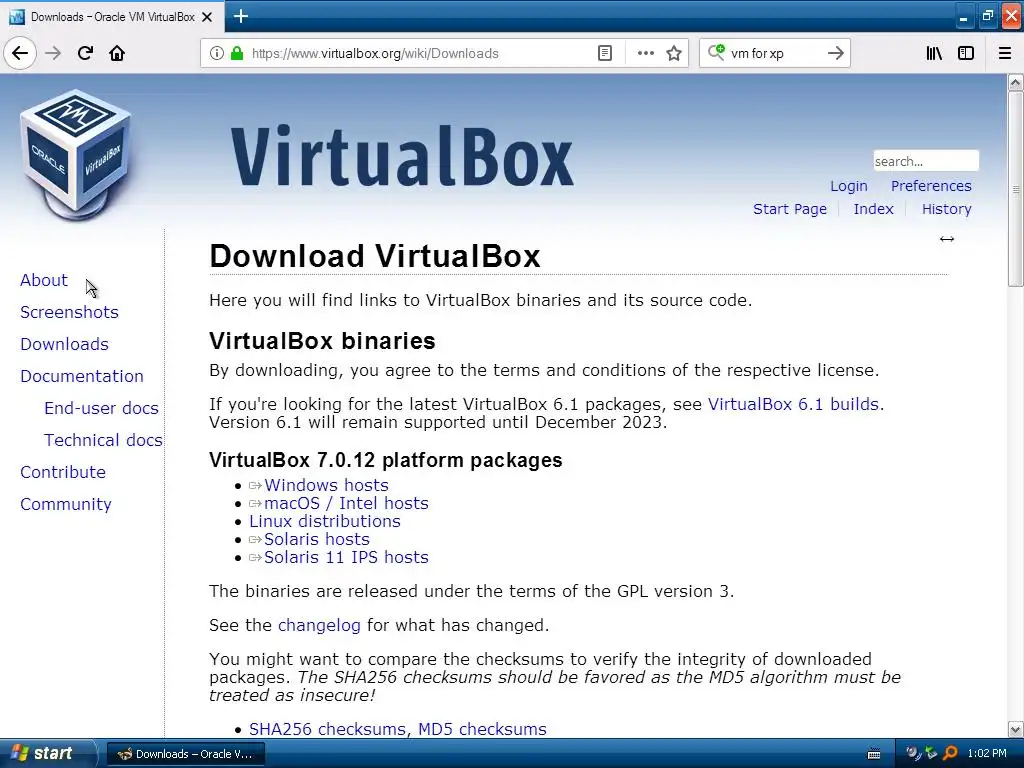Download the Windows hosts package

pos(326,485)
